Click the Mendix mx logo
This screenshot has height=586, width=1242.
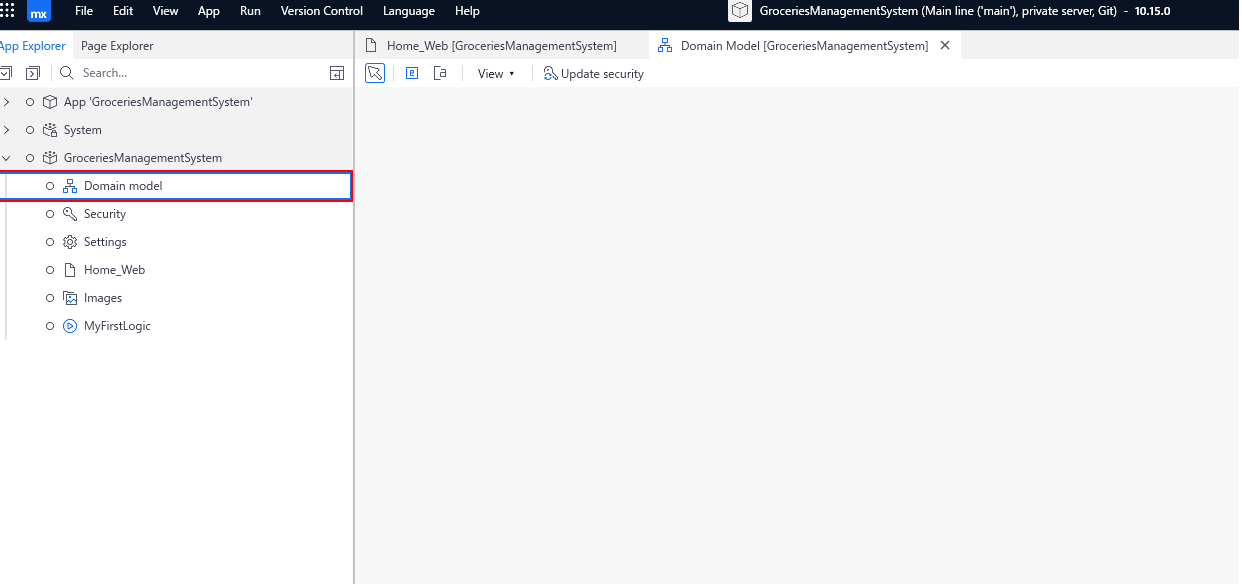pyautogui.click(x=39, y=12)
